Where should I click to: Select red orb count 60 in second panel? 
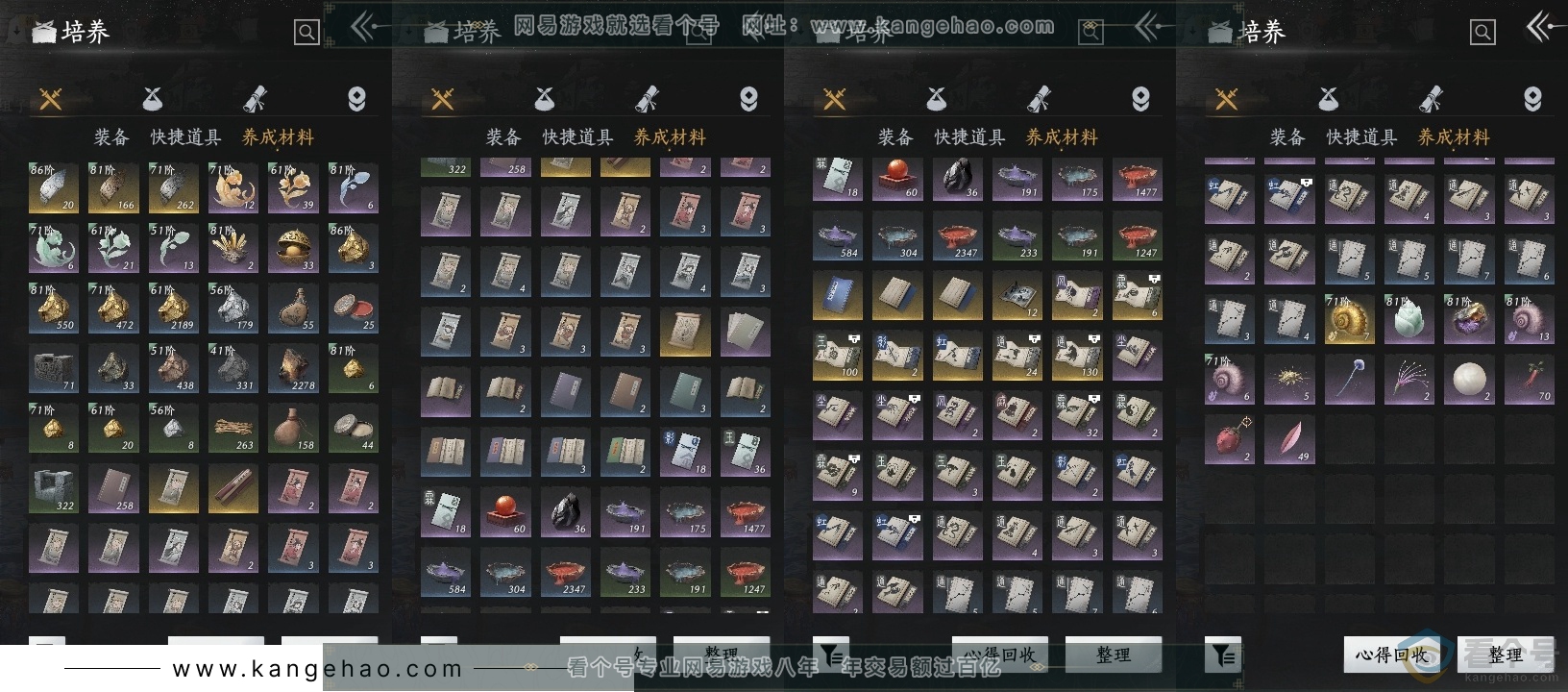(x=505, y=511)
